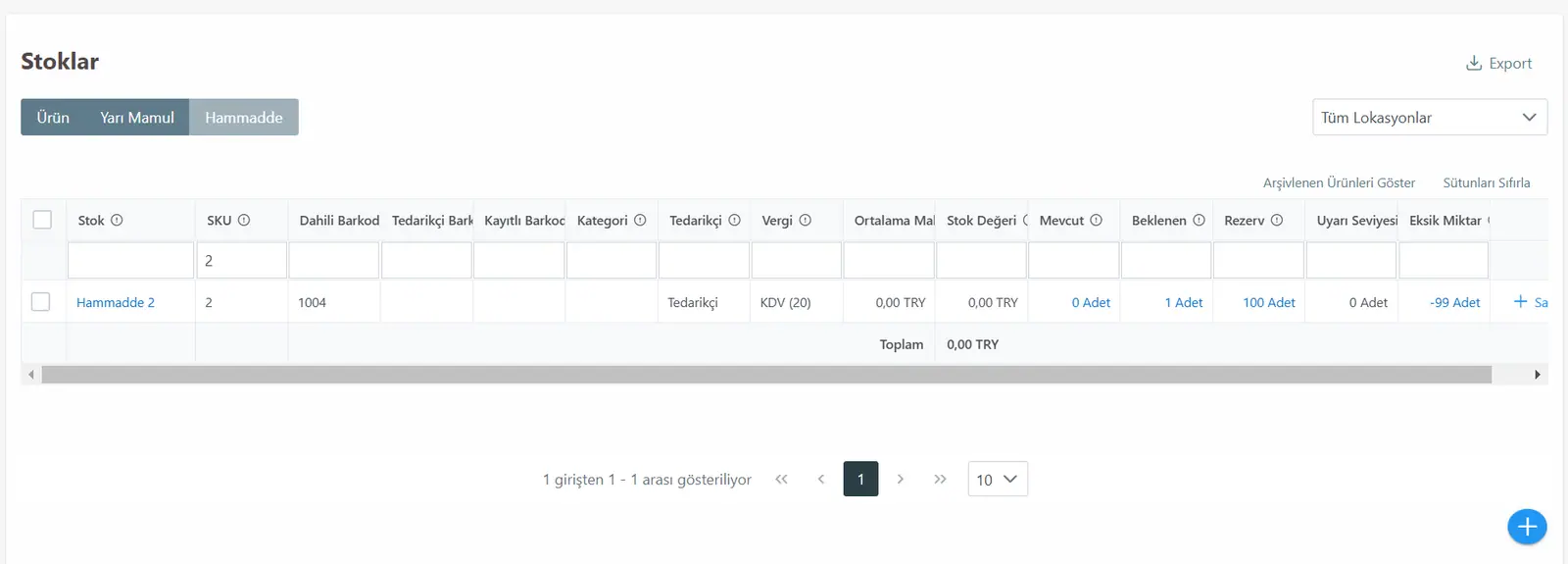Click the 0 Adet Mevcut value
Image resolution: width=1568 pixels, height=564 pixels.
1091,302
